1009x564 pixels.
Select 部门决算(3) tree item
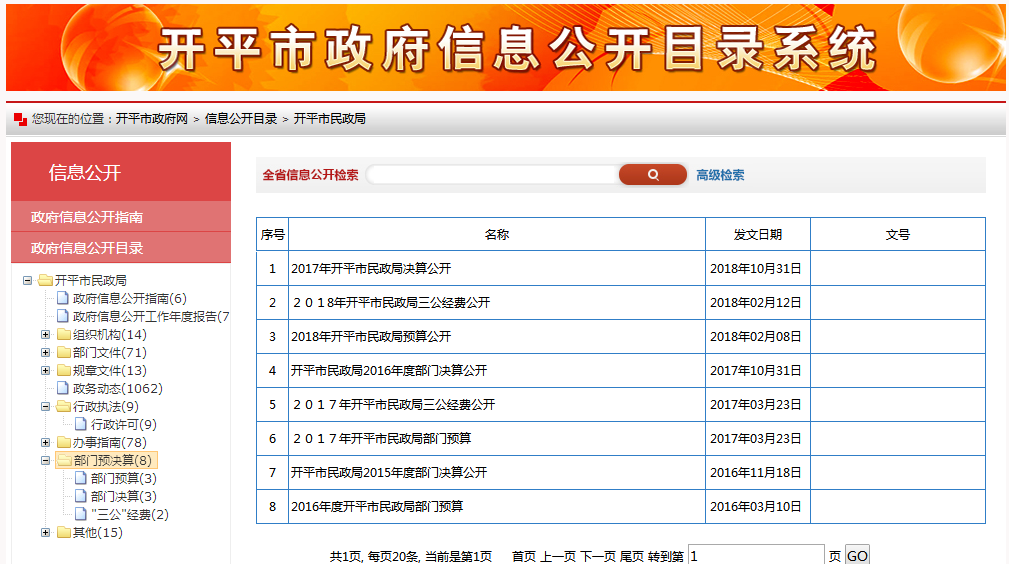123,497
